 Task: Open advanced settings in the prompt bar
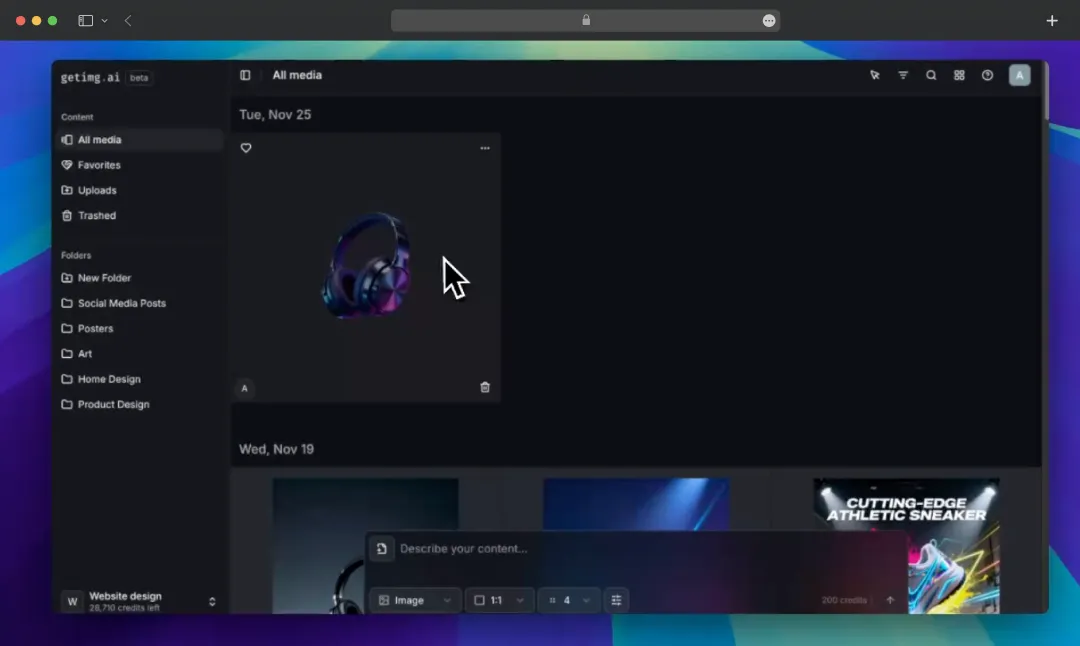617,600
